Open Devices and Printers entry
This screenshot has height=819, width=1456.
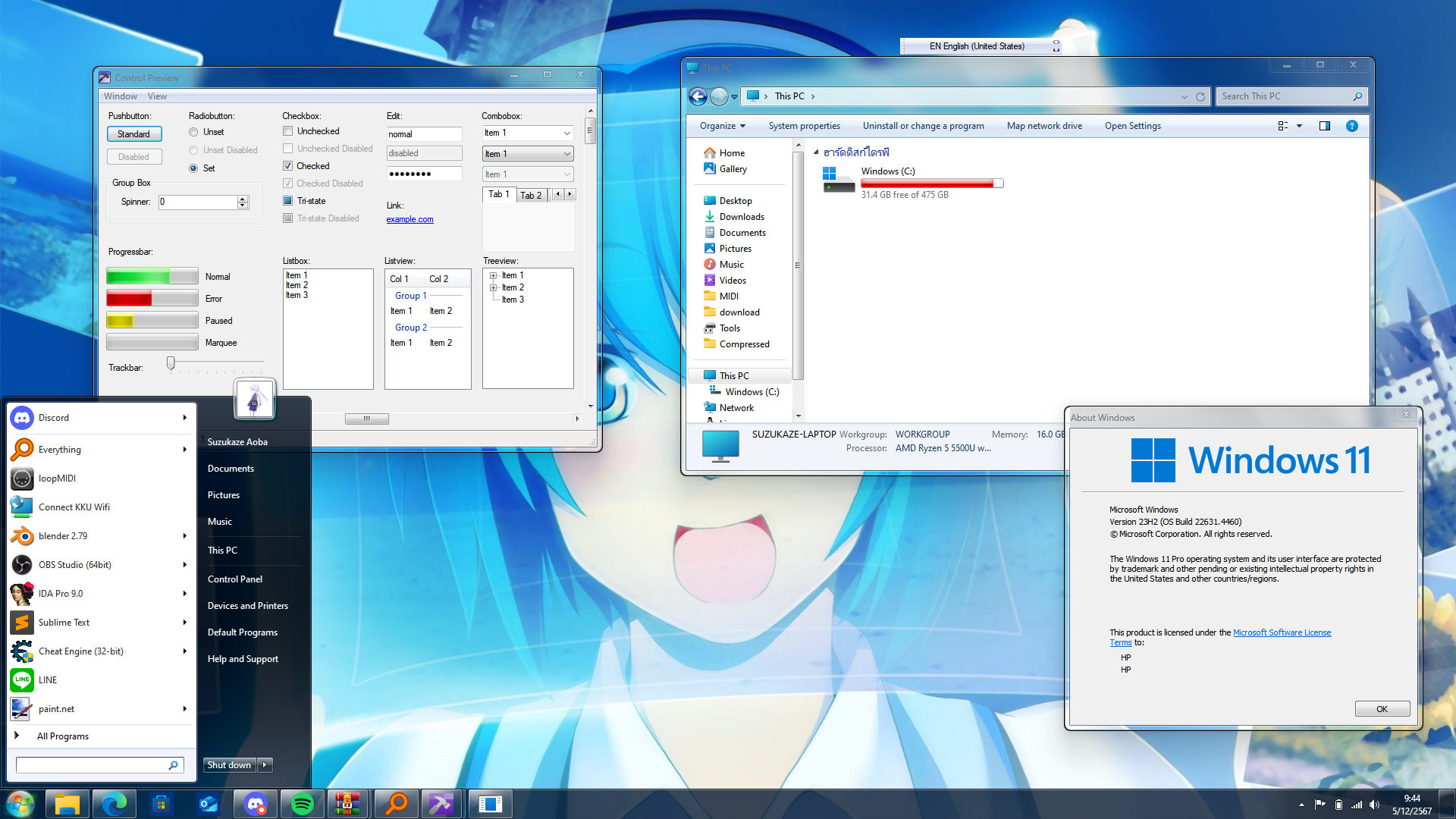tap(248, 606)
